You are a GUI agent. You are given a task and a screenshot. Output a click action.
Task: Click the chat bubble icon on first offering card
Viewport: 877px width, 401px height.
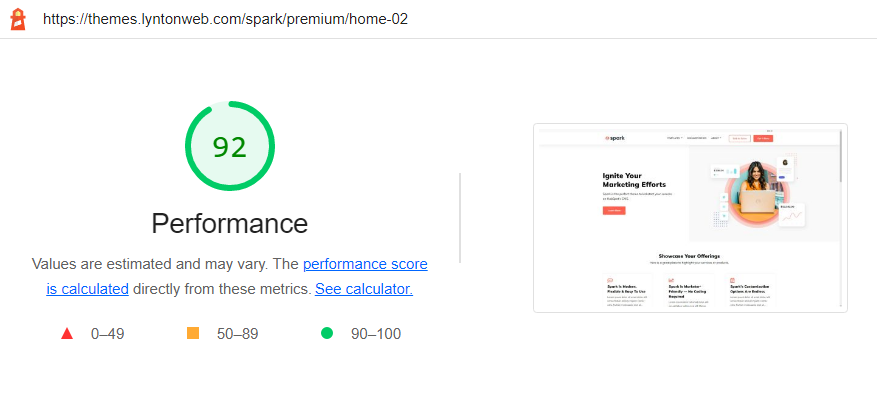pyautogui.click(x=610, y=280)
